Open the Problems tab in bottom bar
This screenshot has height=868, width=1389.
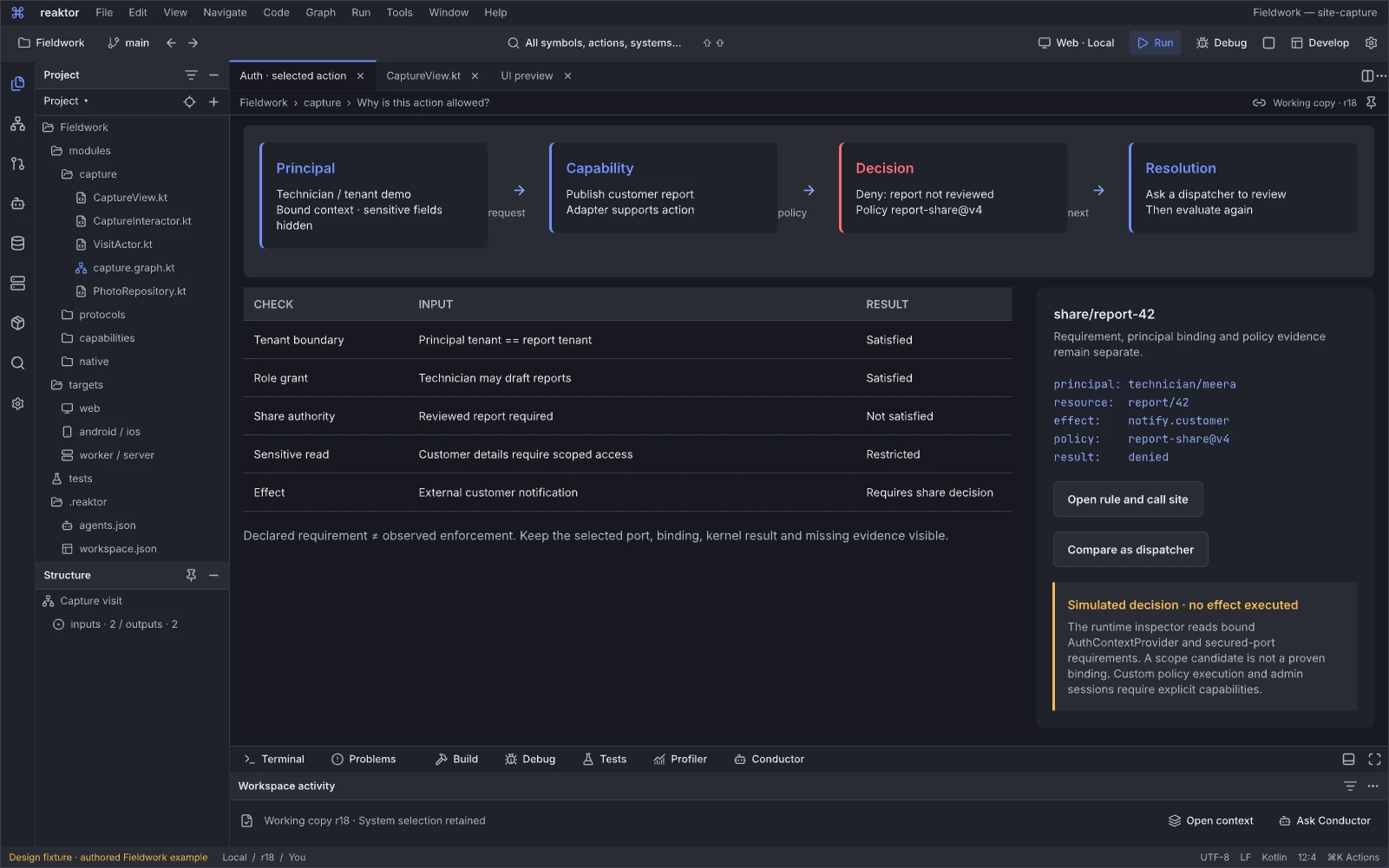tap(364, 759)
